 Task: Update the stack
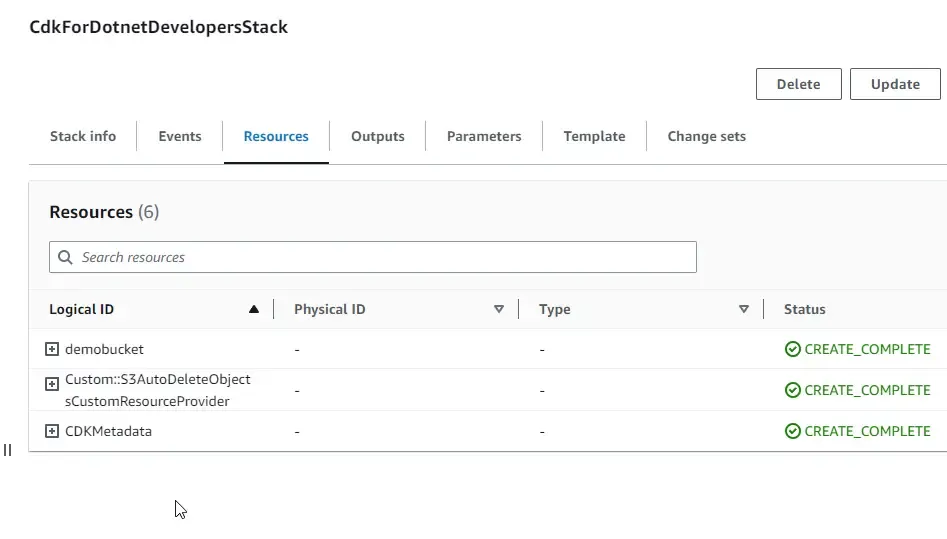[x=895, y=84]
